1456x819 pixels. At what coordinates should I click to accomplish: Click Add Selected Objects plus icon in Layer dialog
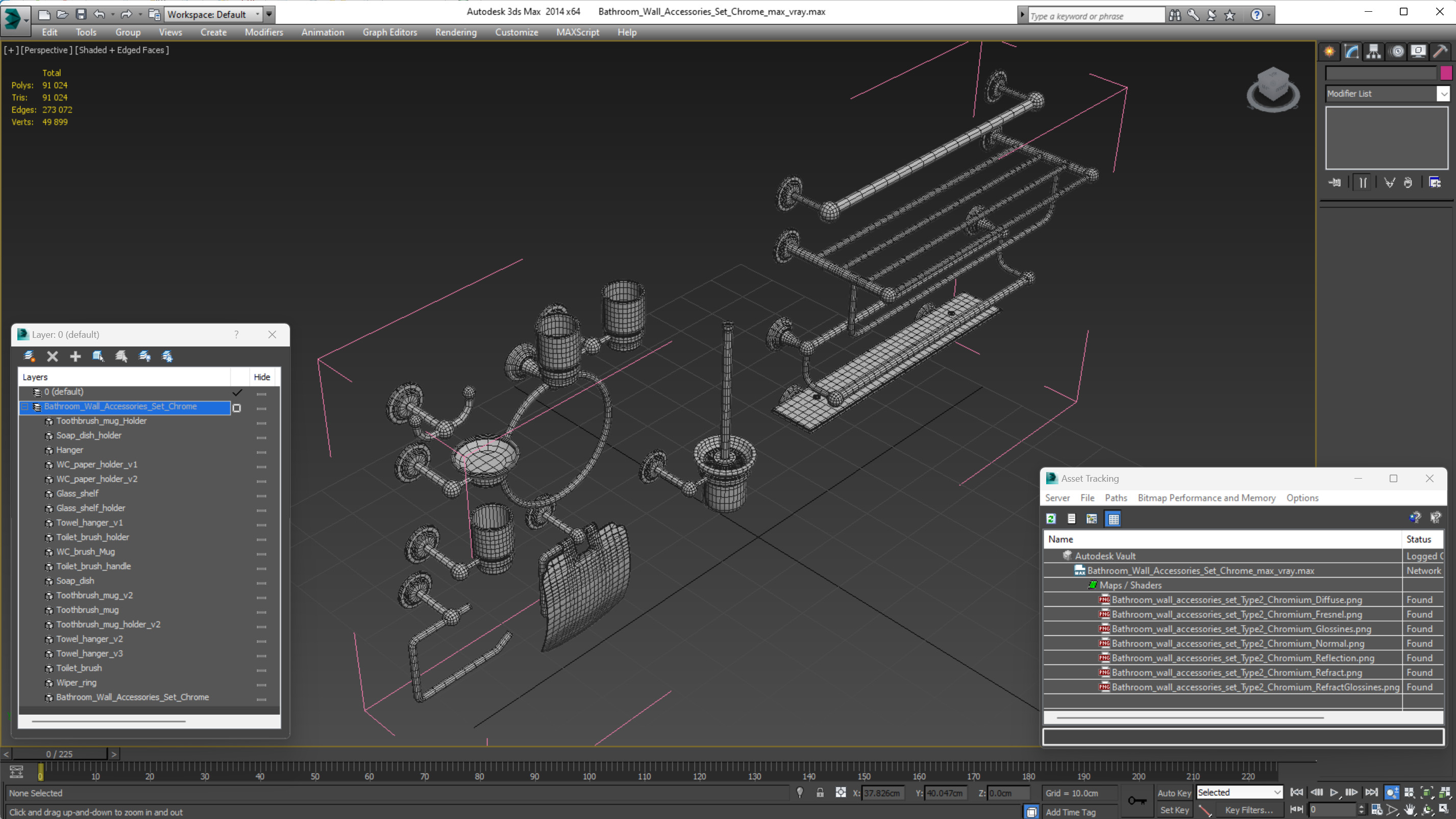point(75,356)
